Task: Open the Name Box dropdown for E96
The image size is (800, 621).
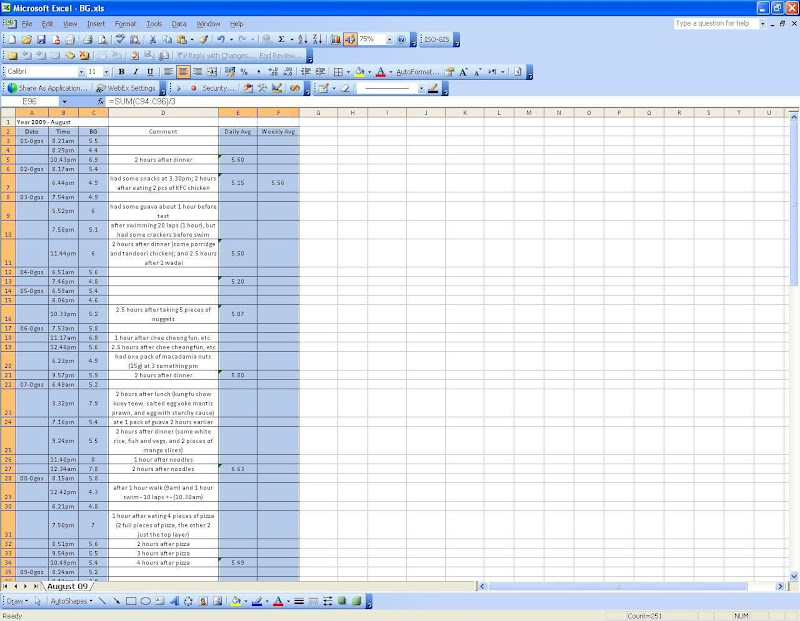Action: [64, 102]
